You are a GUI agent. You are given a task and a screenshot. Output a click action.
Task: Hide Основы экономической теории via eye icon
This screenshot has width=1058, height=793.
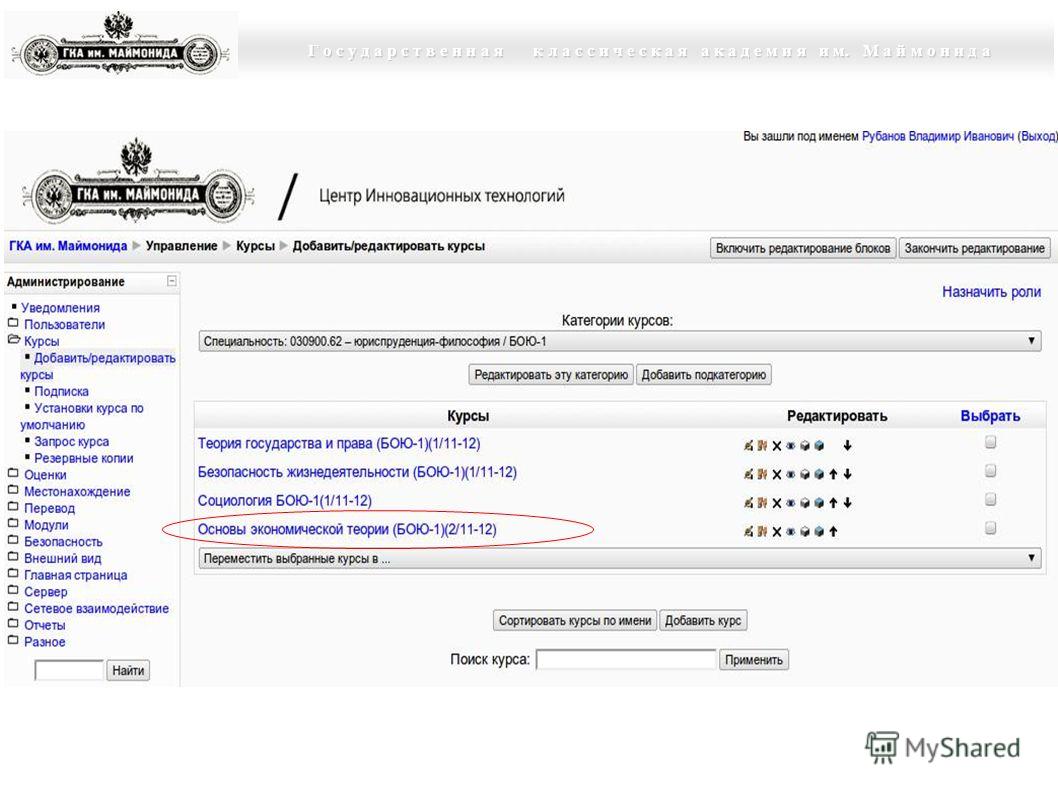790,532
